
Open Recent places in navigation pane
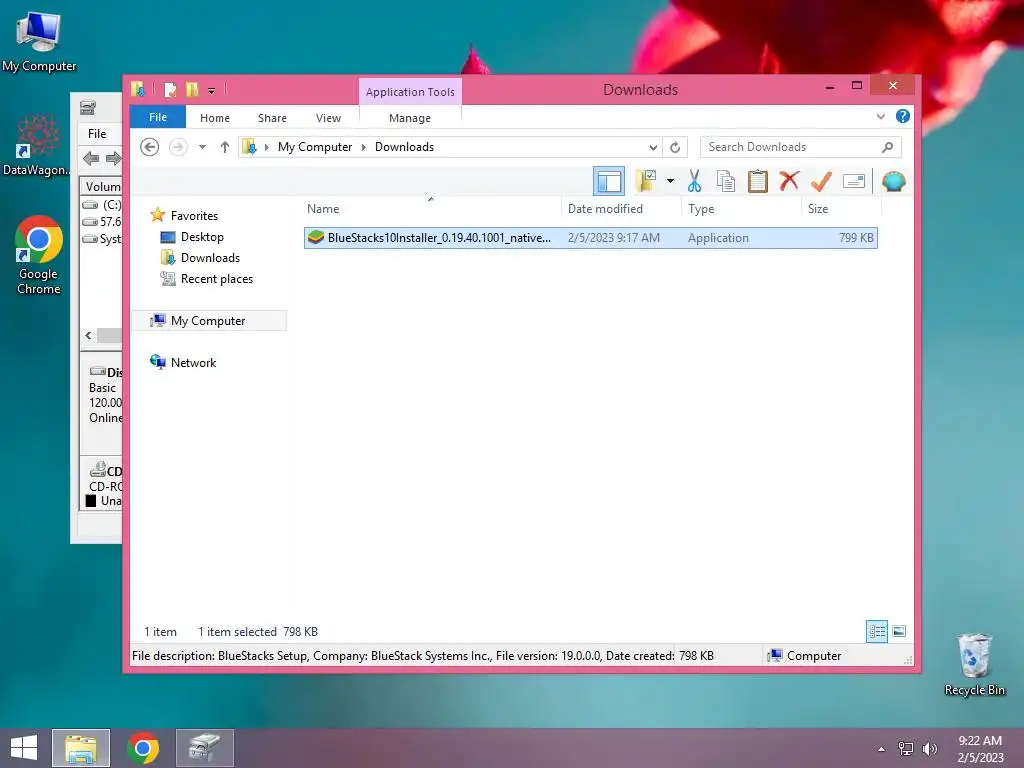[216, 279]
